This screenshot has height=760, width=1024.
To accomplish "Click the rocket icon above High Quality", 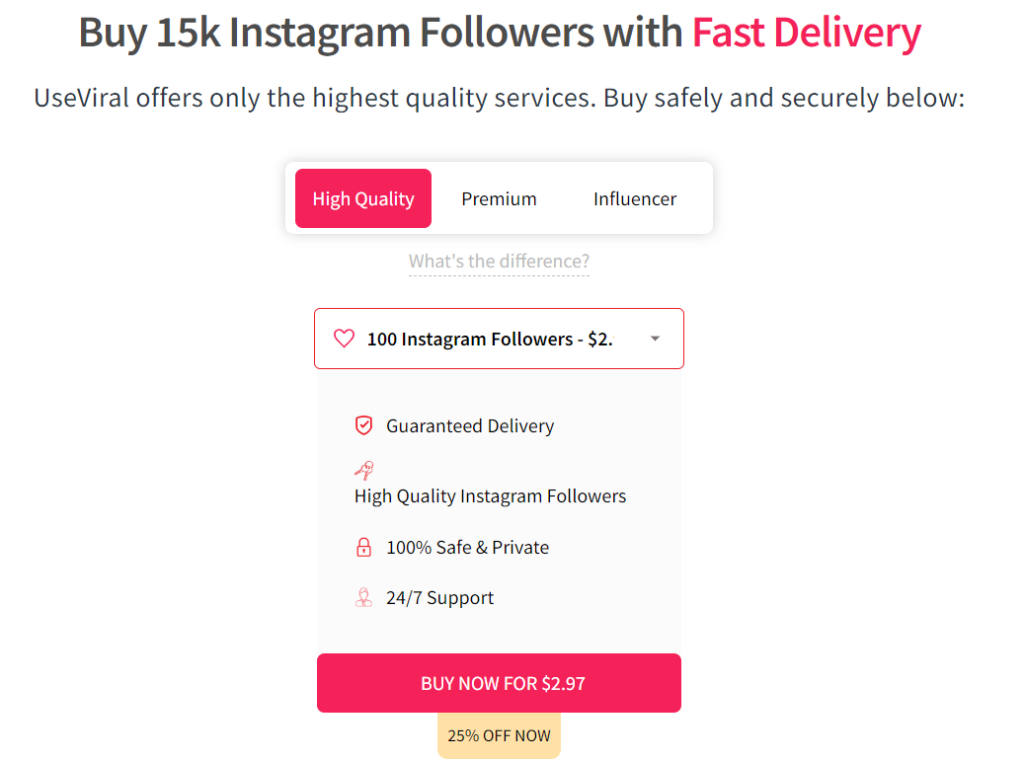I will tap(364, 470).
